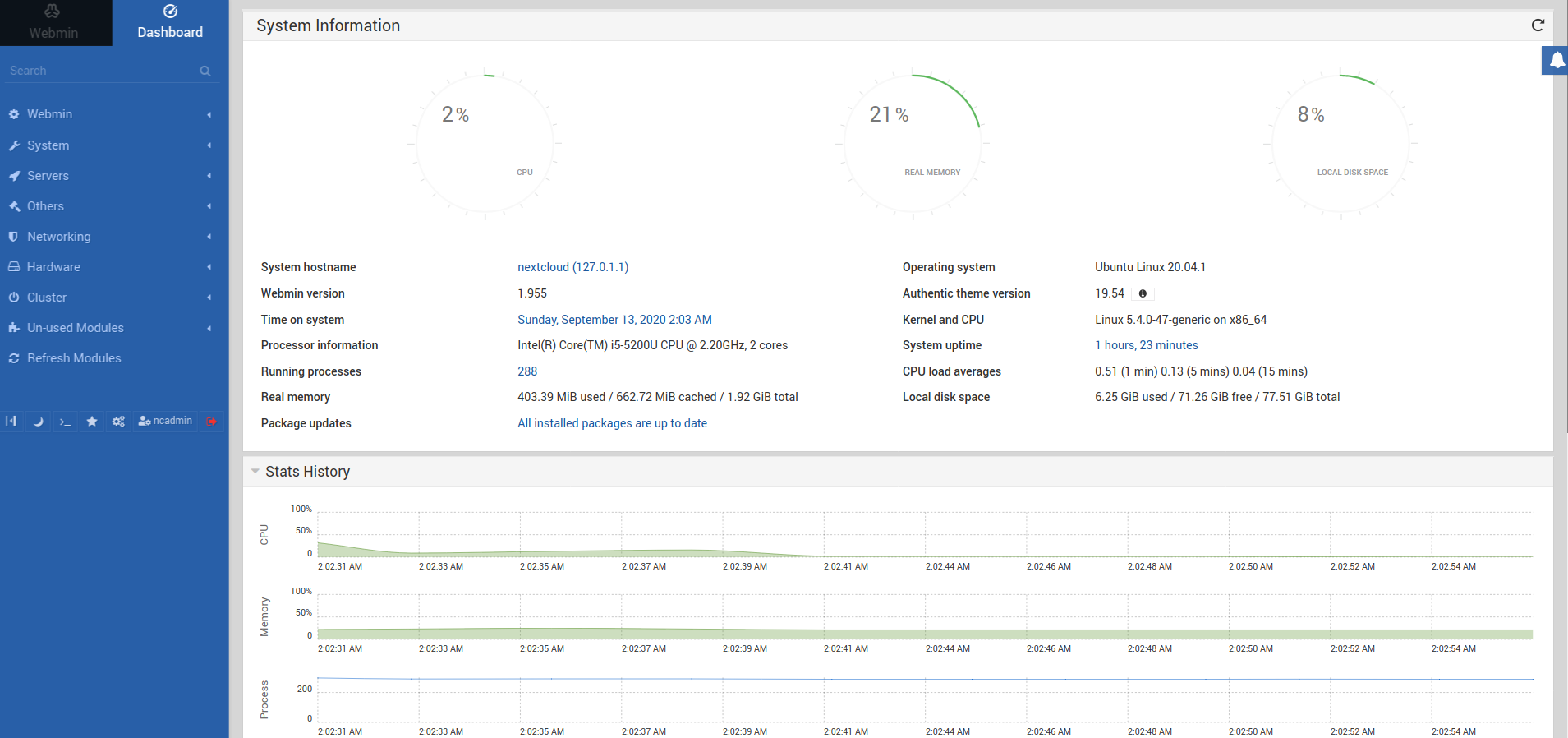The image size is (1568, 738).
Task: Open the system uptime link
Action: coord(1147,345)
